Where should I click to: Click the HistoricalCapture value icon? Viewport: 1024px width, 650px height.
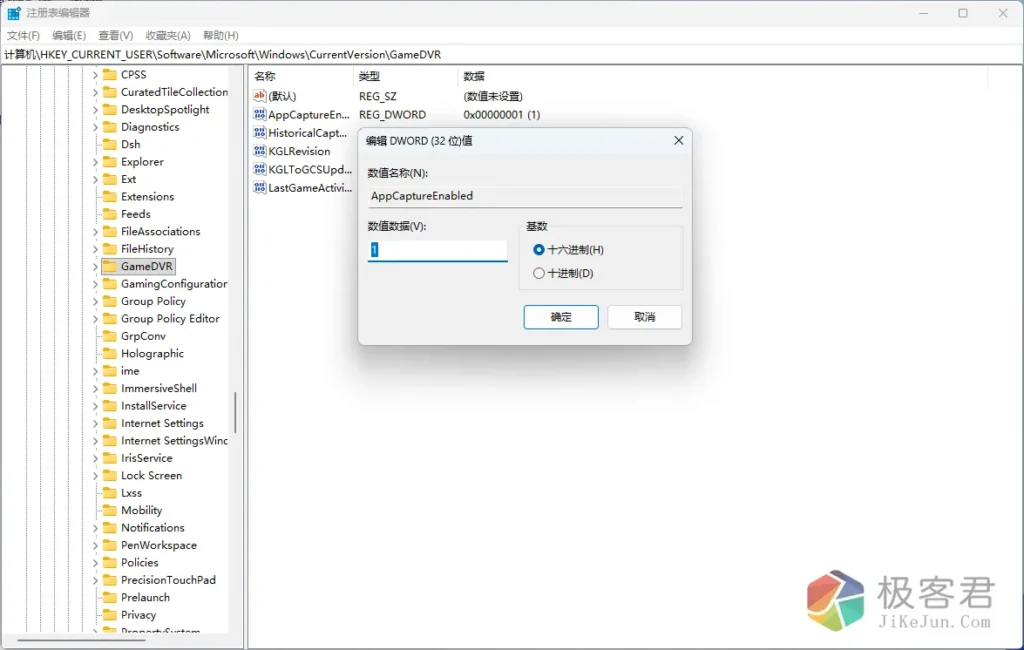(260, 133)
